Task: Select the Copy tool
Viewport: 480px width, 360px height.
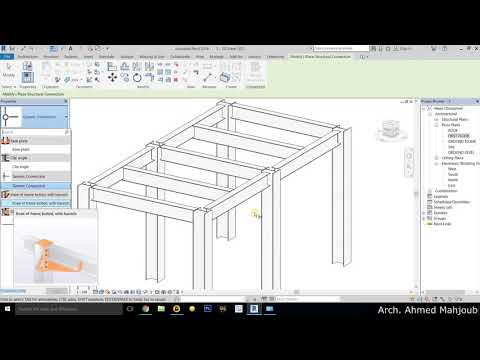Action: coord(125,78)
